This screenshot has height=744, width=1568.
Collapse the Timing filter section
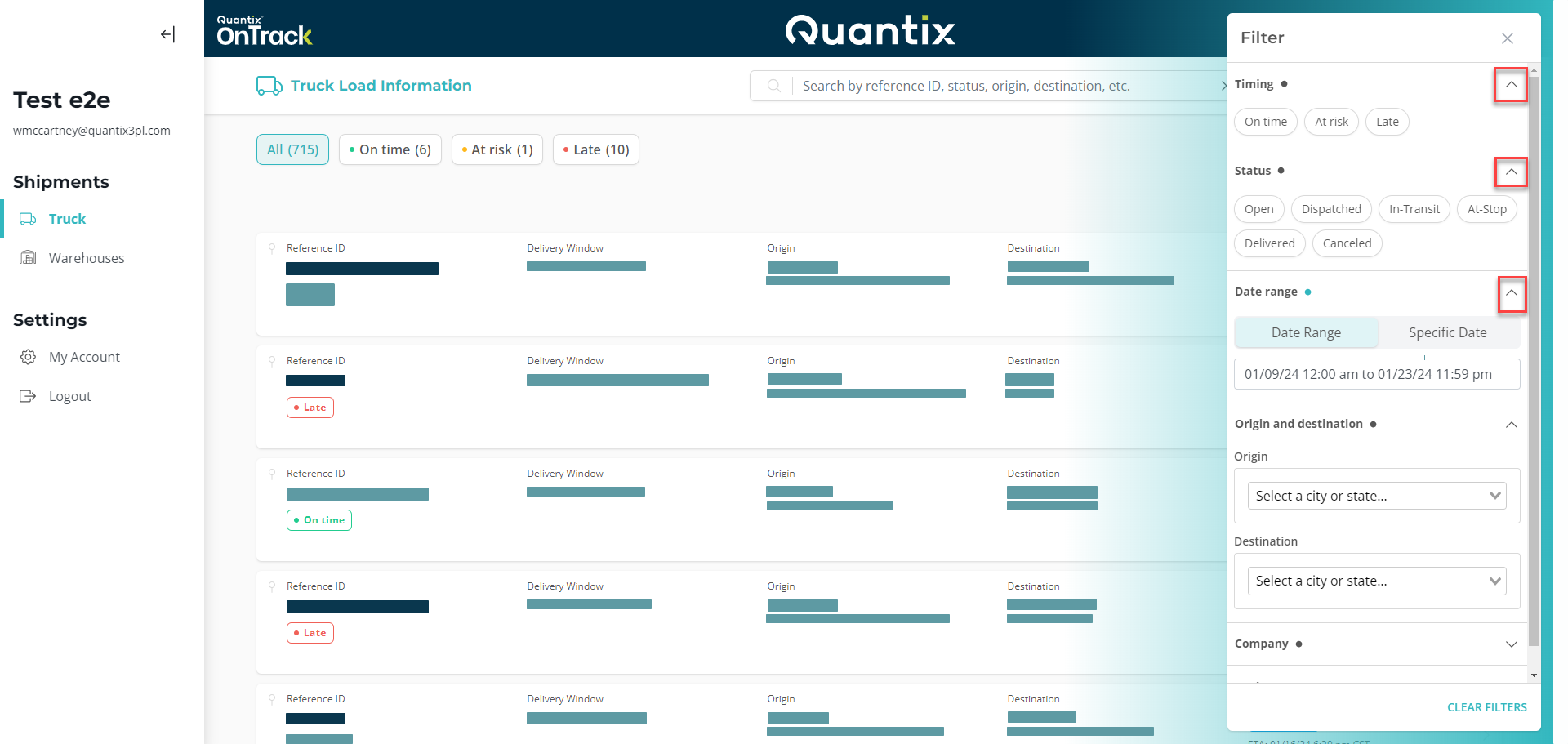click(x=1510, y=84)
